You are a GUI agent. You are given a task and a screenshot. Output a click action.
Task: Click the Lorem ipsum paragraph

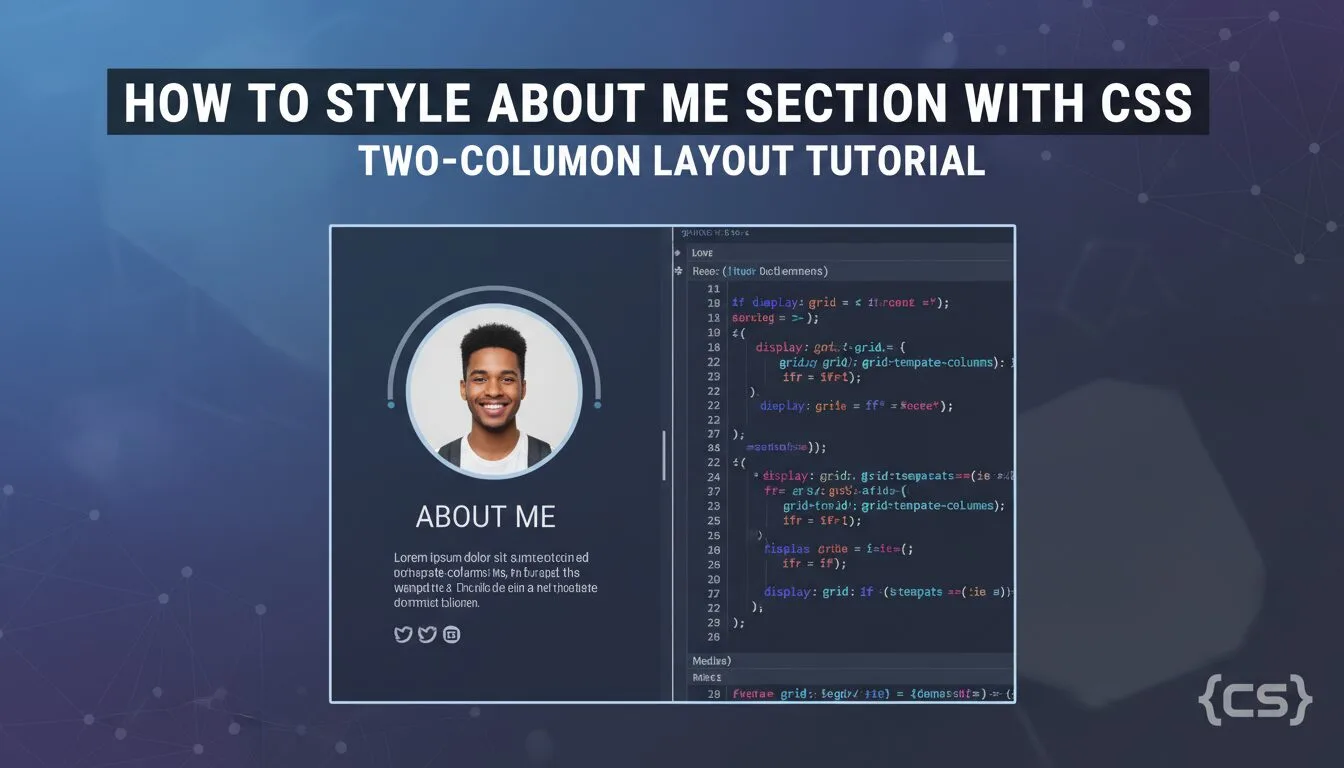pyautogui.click(x=494, y=580)
